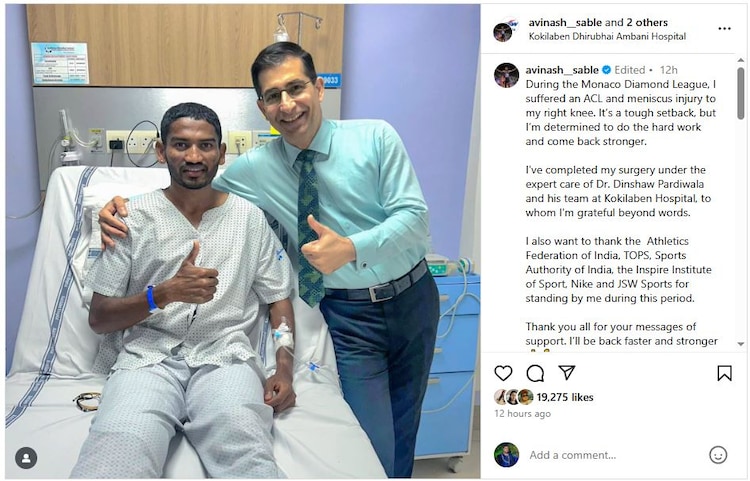Show tagged people icon on photo

click(26, 458)
